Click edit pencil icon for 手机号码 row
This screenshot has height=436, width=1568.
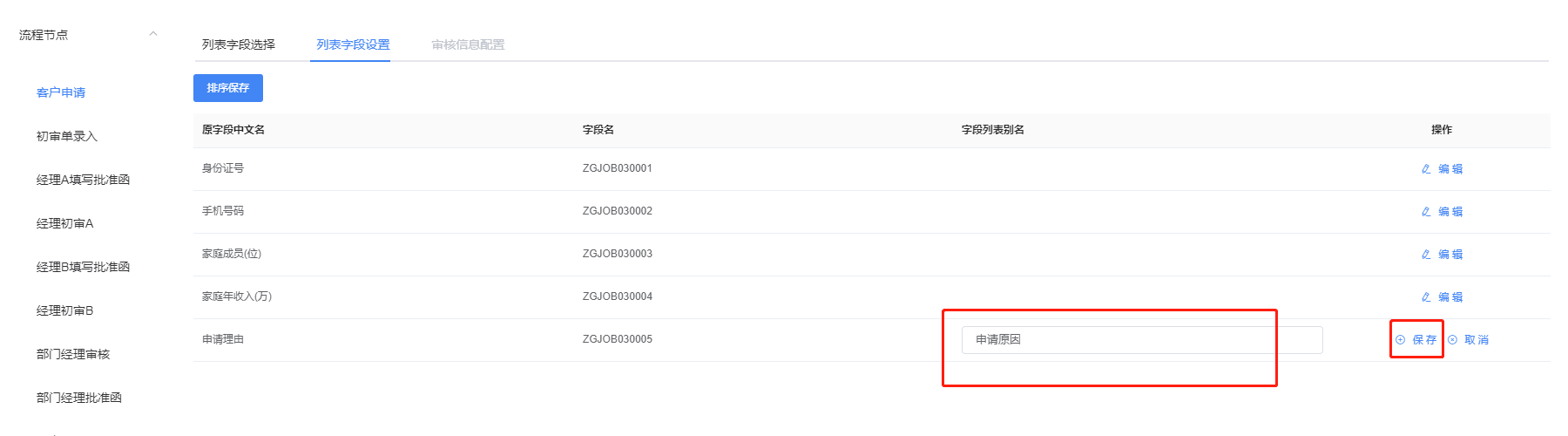point(1426,212)
